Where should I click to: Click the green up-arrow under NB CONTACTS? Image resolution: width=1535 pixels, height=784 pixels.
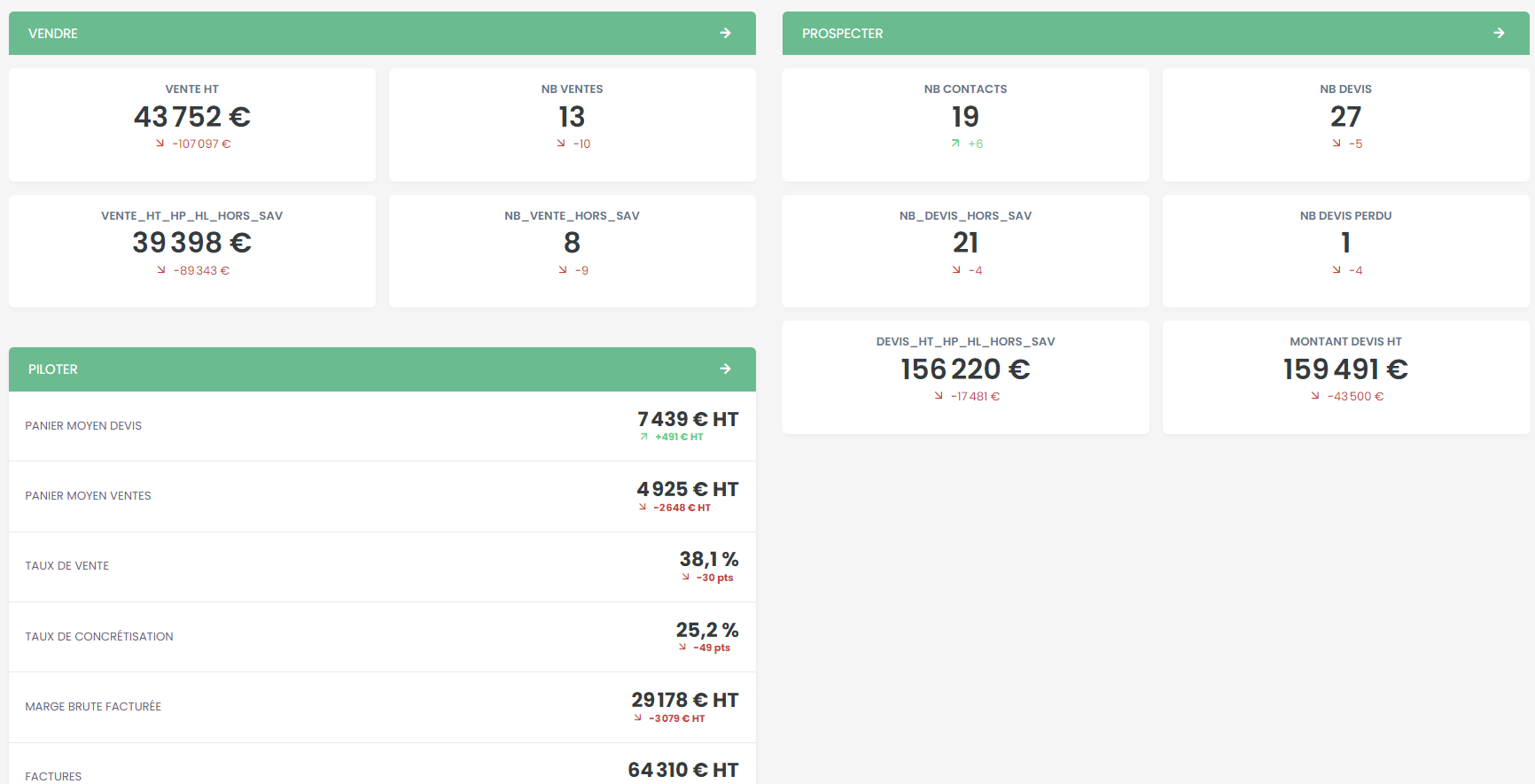point(955,144)
